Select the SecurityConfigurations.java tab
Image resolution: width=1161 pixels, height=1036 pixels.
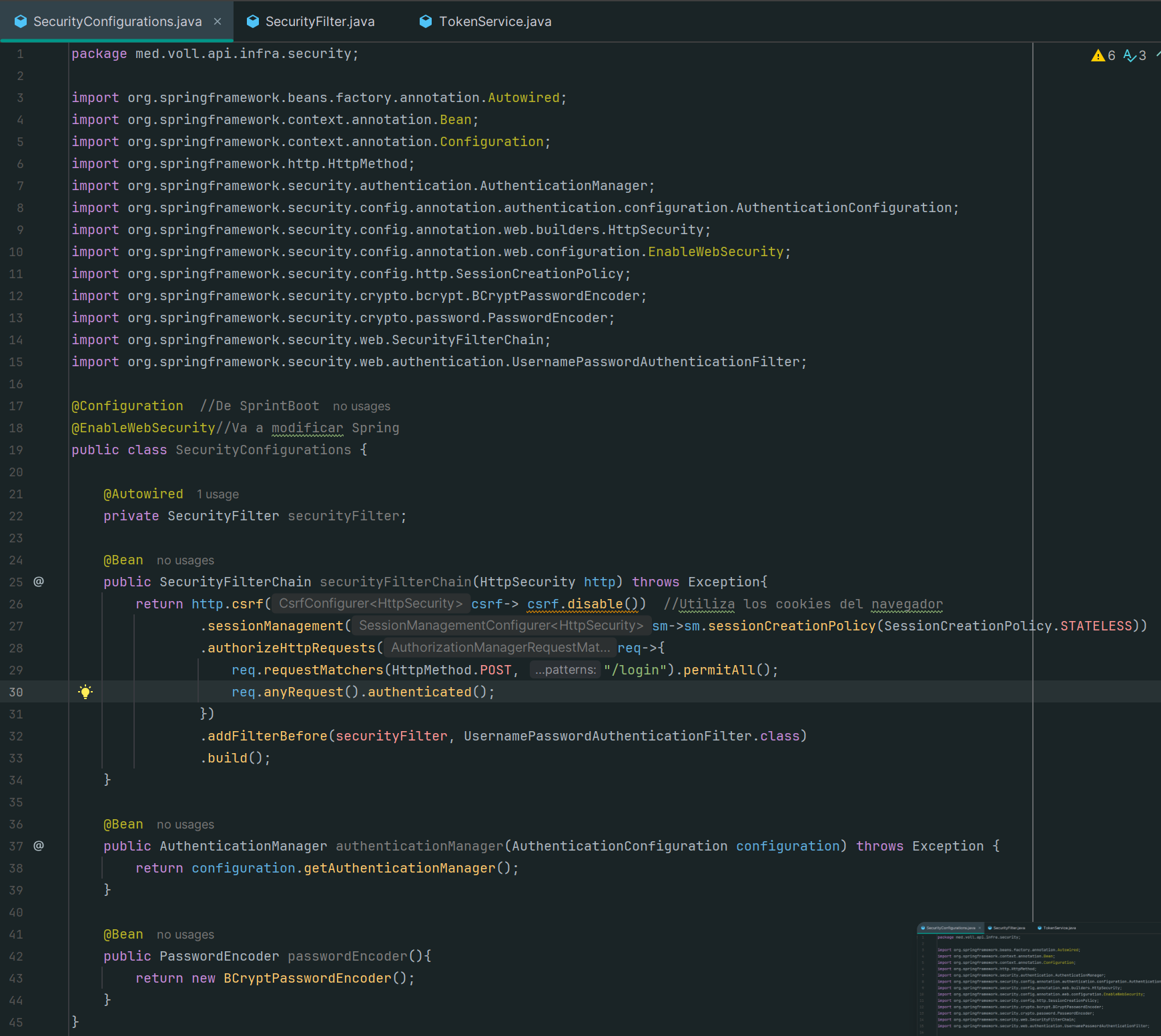click(x=117, y=21)
